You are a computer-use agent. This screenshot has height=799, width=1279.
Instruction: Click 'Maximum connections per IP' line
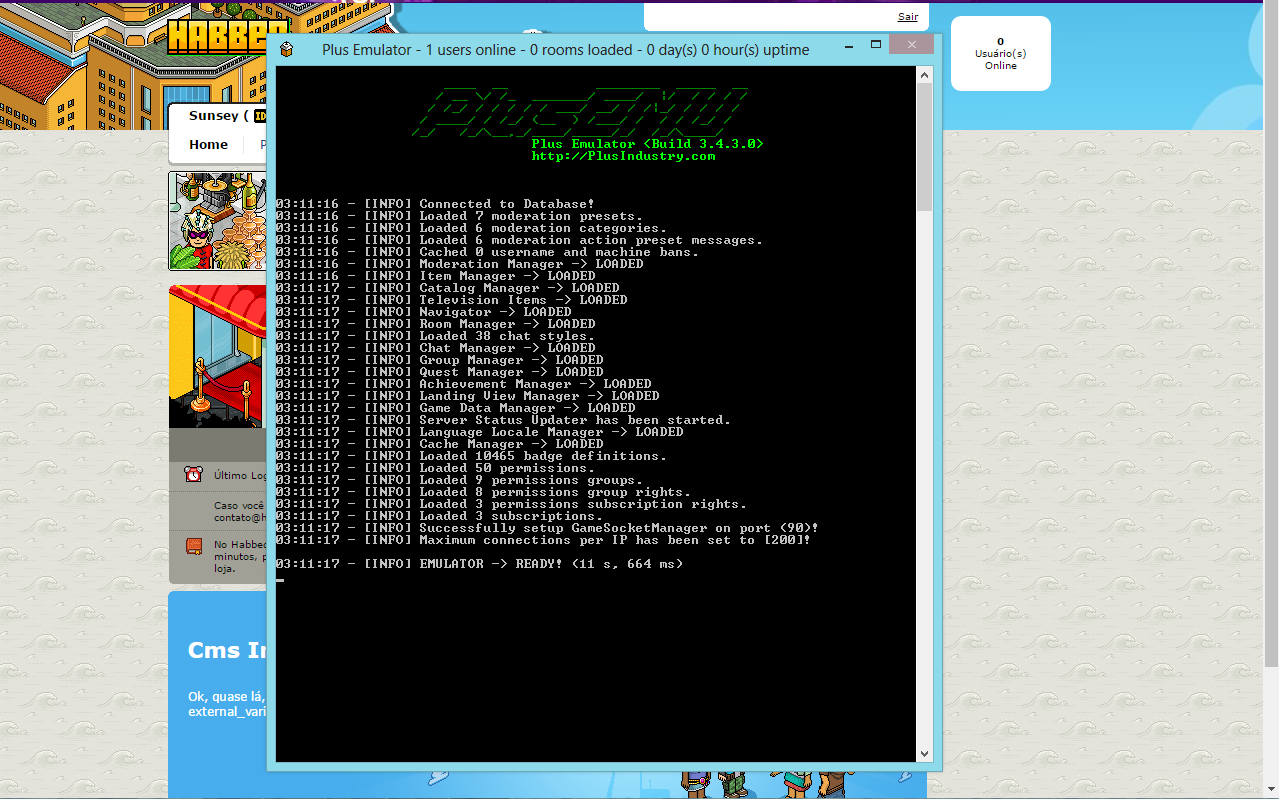[x=543, y=540]
